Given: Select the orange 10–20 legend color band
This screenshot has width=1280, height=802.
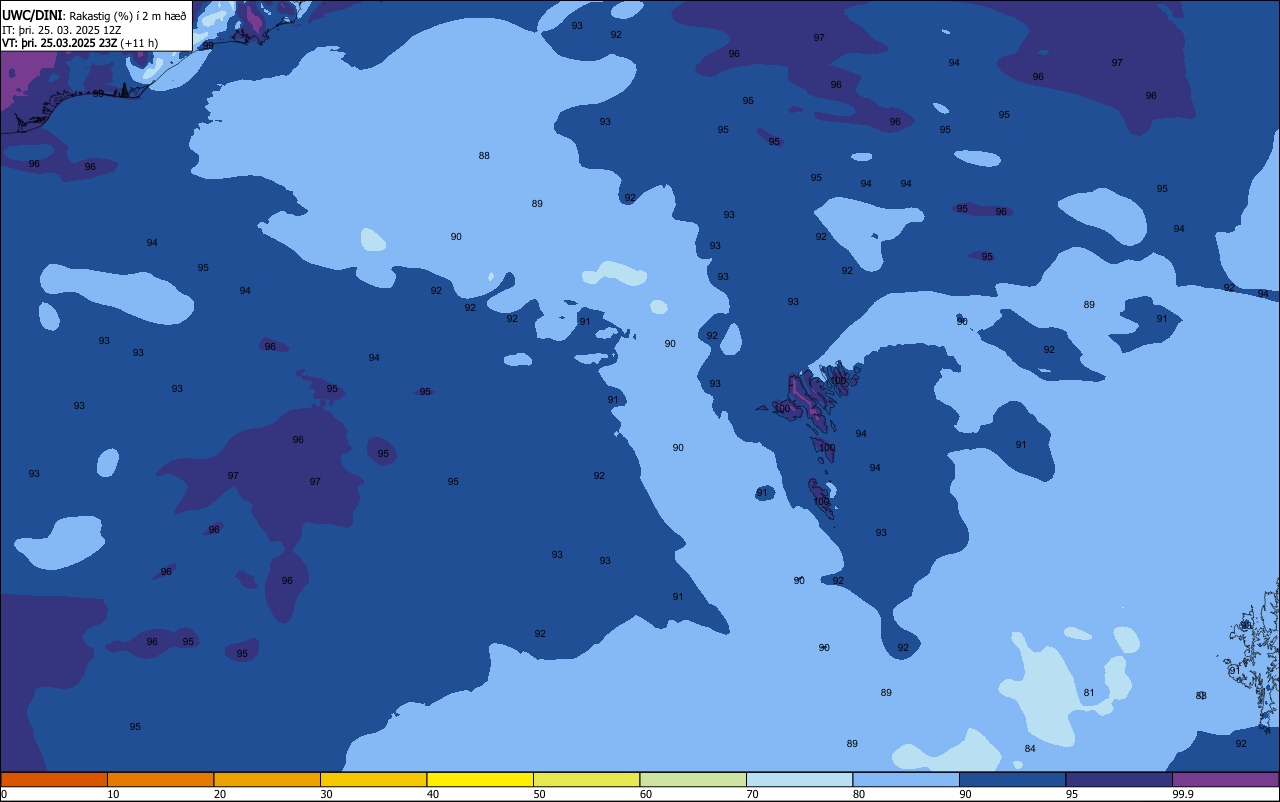Looking at the screenshot, I should click(160, 779).
